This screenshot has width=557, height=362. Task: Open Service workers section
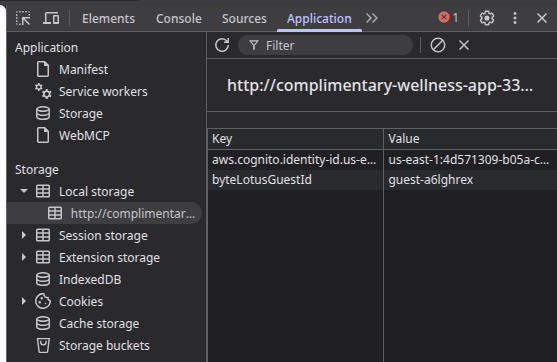coord(103,92)
